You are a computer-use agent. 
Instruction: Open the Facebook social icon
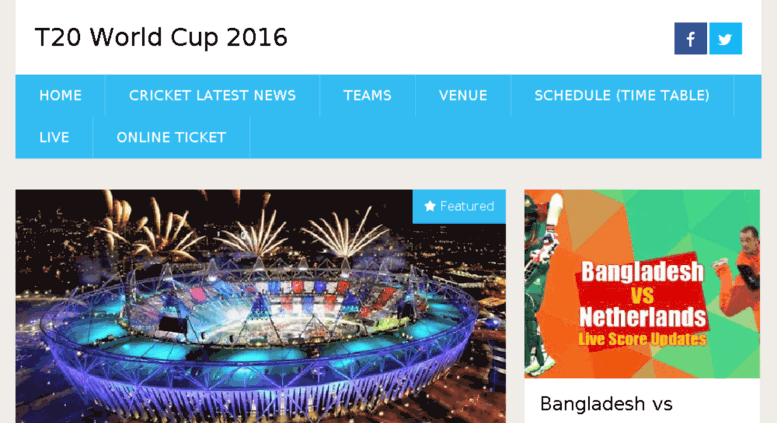pyautogui.click(x=690, y=38)
